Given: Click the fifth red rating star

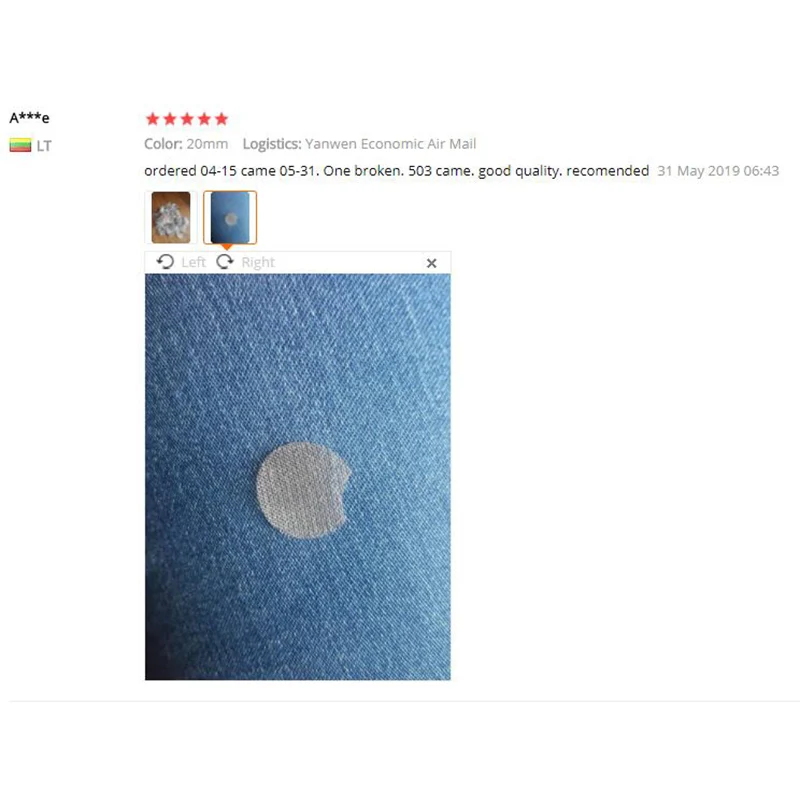Looking at the screenshot, I should click(221, 119).
